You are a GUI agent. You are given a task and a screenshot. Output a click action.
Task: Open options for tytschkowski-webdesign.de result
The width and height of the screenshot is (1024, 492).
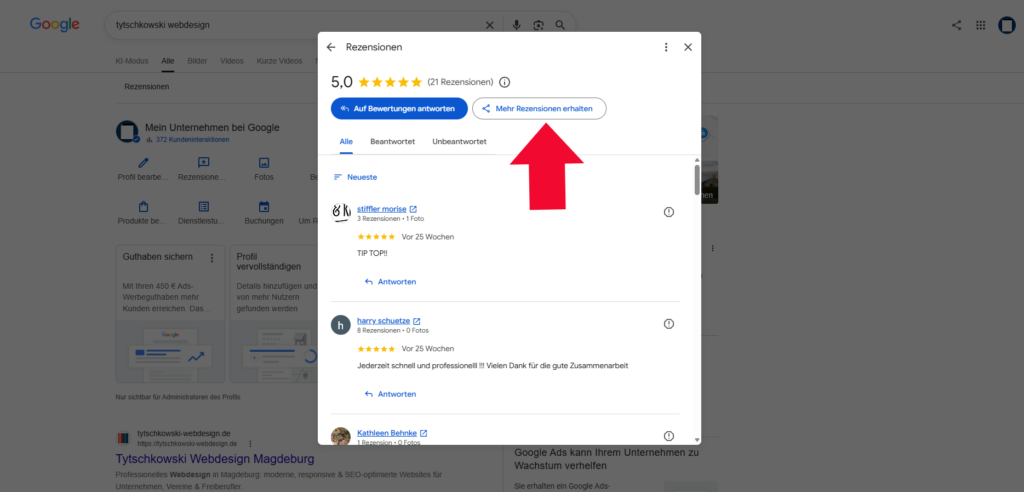[x=249, y=444]
